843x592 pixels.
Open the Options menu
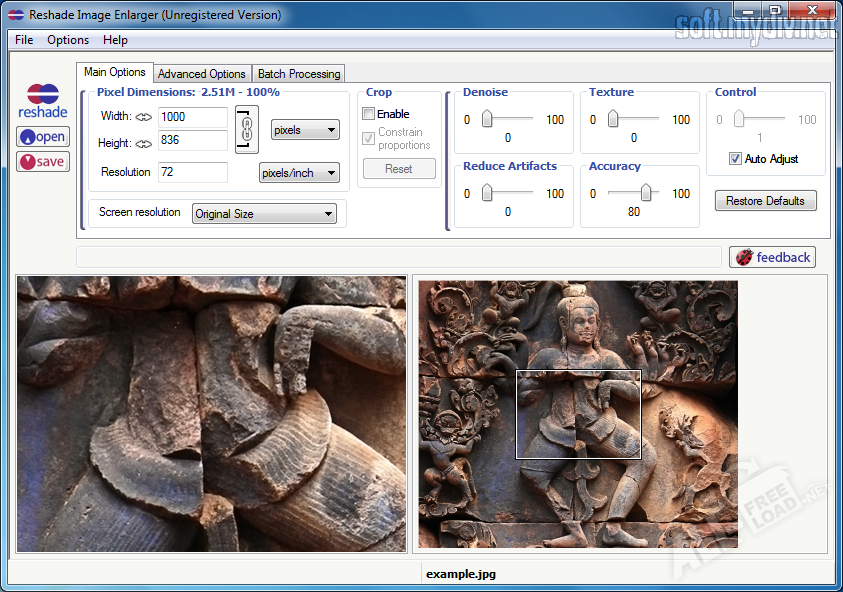pyautogui.click(x=68, y=40)
